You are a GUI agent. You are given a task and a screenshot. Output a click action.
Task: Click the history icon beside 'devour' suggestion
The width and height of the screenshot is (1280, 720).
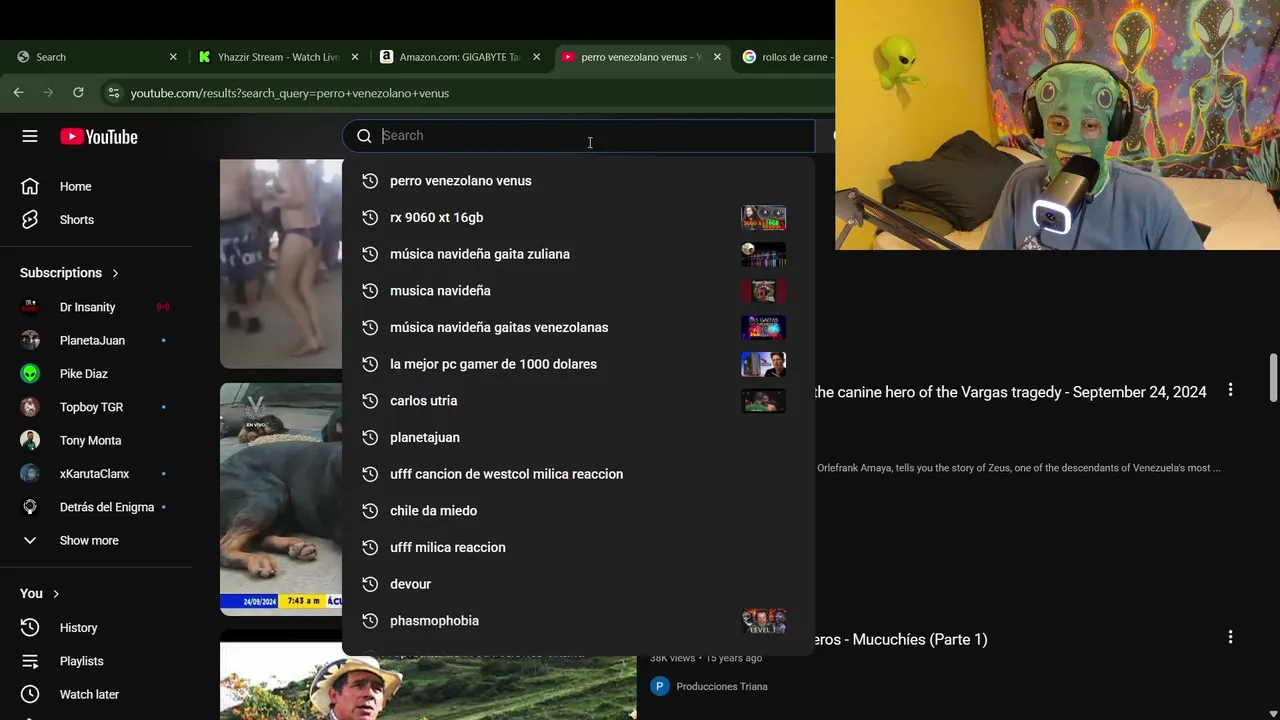(369, 584)
